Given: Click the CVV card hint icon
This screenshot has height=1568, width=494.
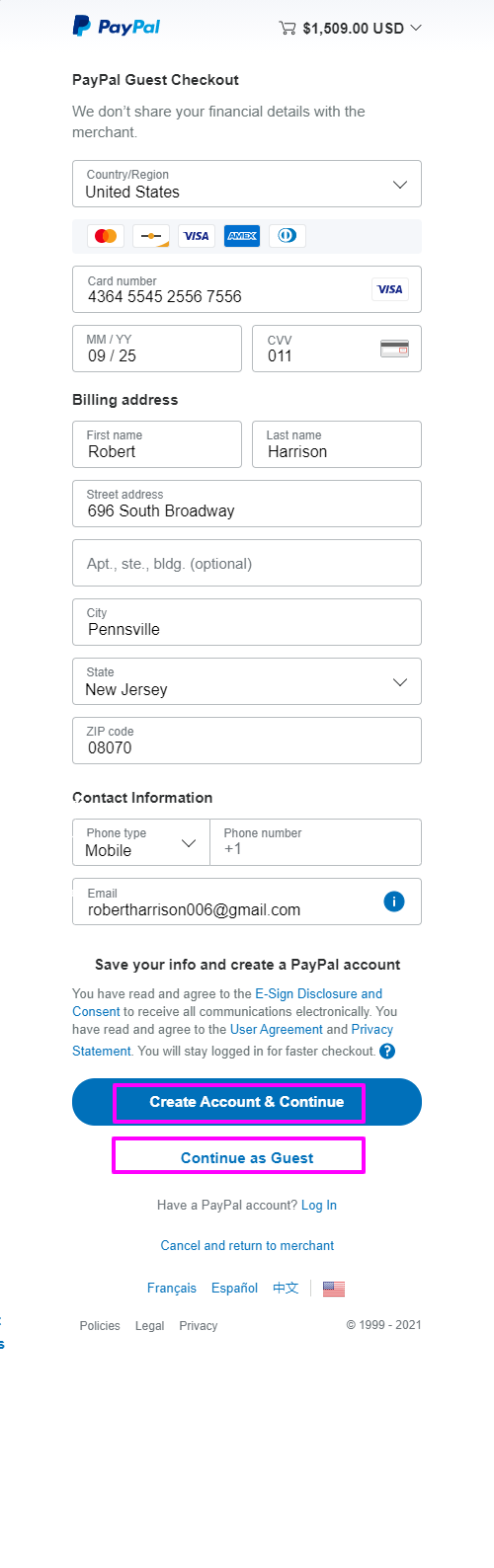Looking at the screenshot, I should click(x=395, y=349).
